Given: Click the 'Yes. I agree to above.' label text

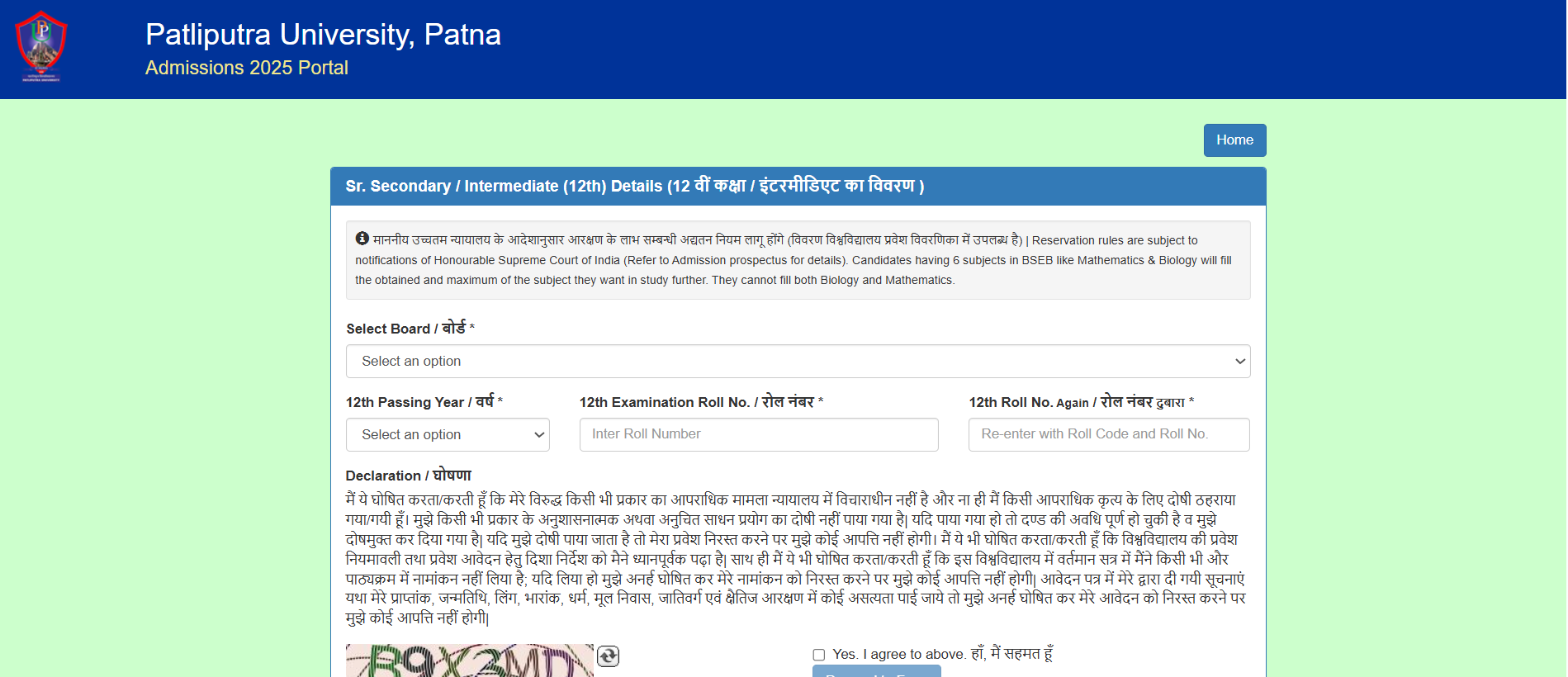Looking at the screenshot, I should tap(942, 654).
